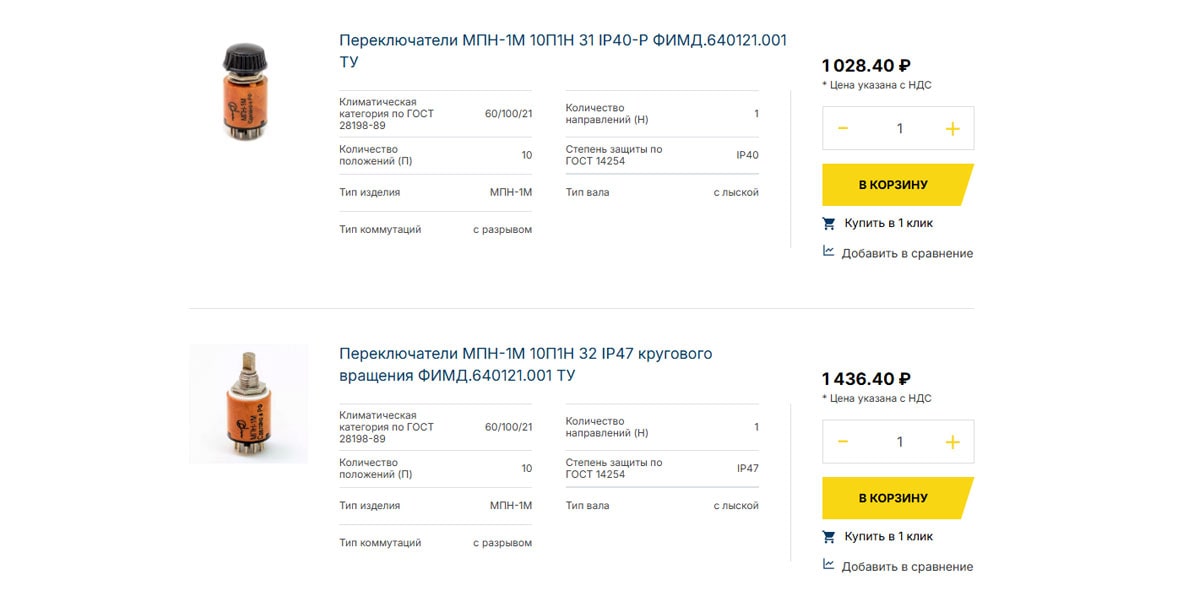Open 'Переключатели МПН-1М 10П1Н 31 IP40-Р' product page
This screenshot has height=602, width=1200.
pyautogui.click(x=563, y=51)
